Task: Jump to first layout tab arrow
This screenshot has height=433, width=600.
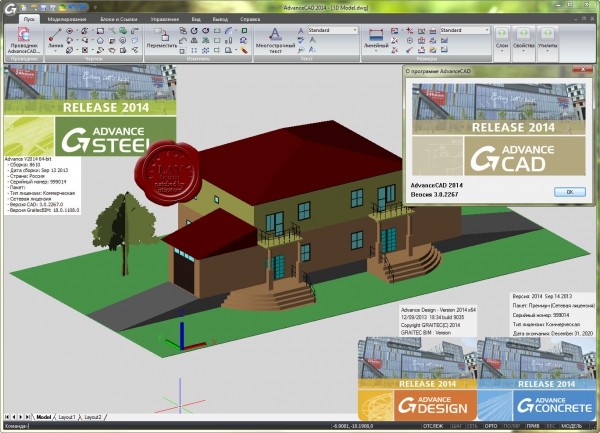Action: (x=7, y=417)
